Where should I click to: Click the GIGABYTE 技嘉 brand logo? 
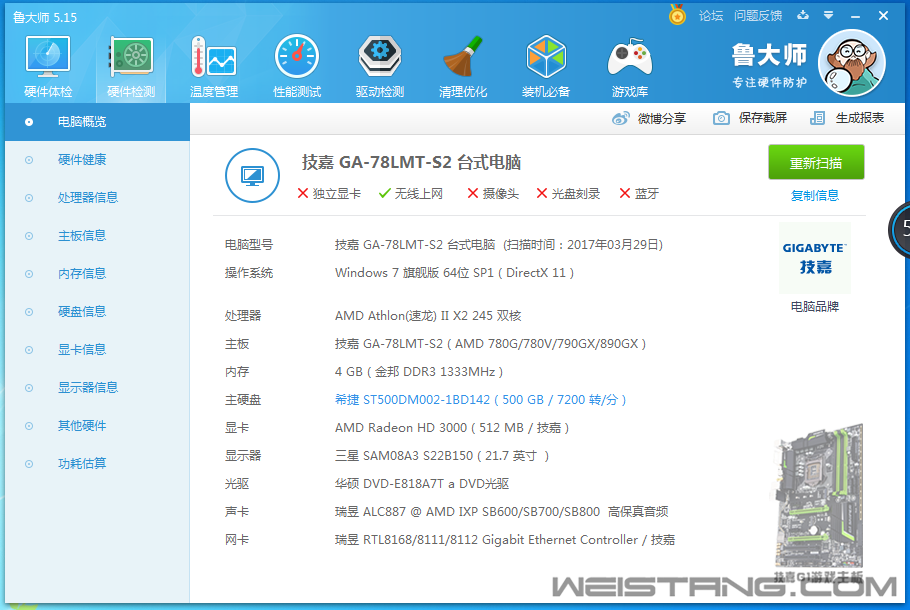click(x=815, y=258)
